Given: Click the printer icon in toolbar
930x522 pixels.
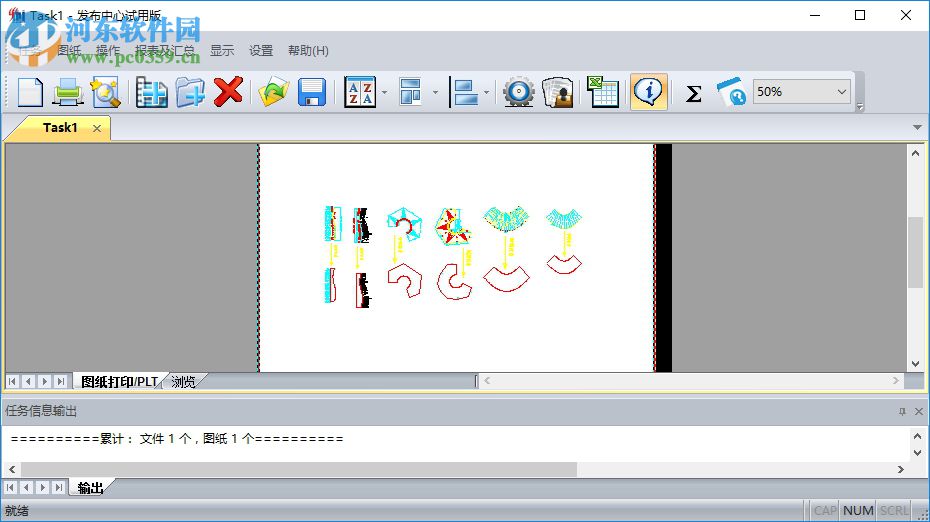Looking at the screenshot, I should [68, 93].
